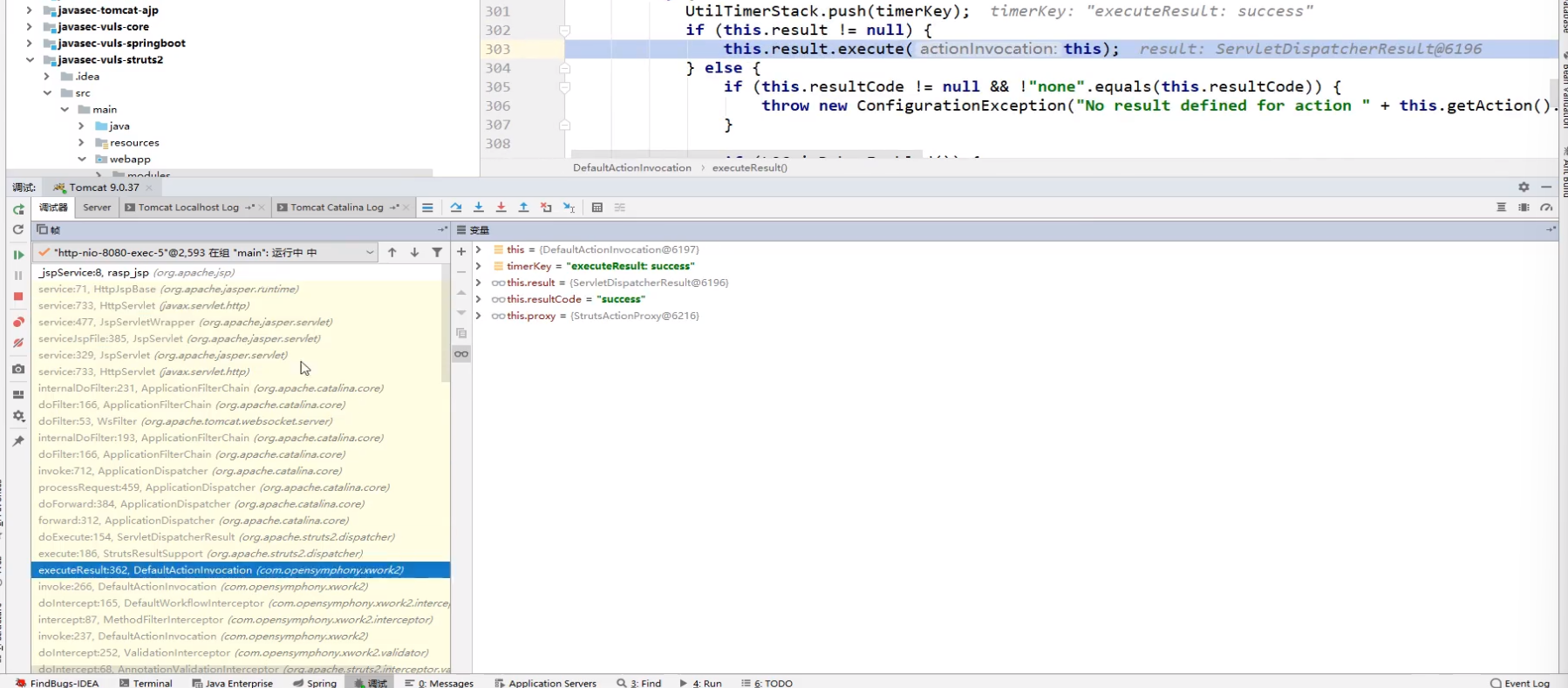Click Step Out button
The image size is (1568, 688).
tap(524, 208)
